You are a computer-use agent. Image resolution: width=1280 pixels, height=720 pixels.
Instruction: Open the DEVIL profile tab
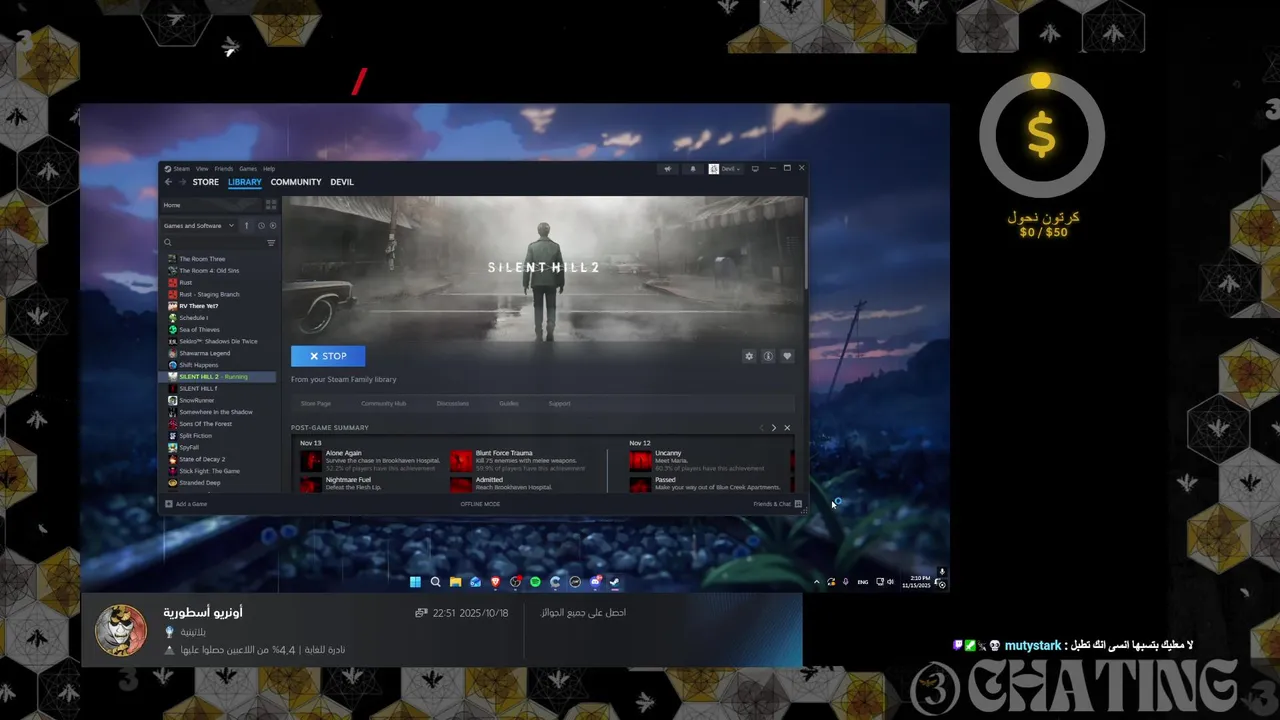pos(342,182)
